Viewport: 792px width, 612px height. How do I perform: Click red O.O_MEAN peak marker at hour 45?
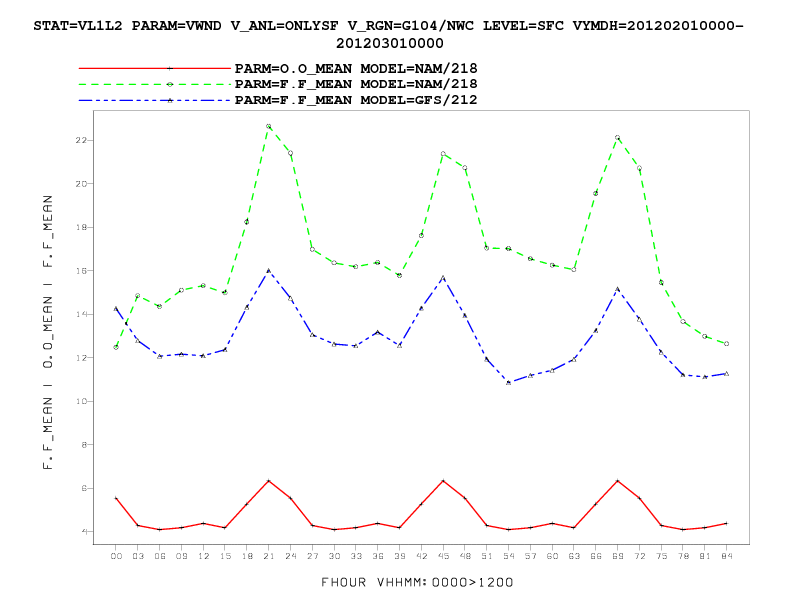(443, 481)
